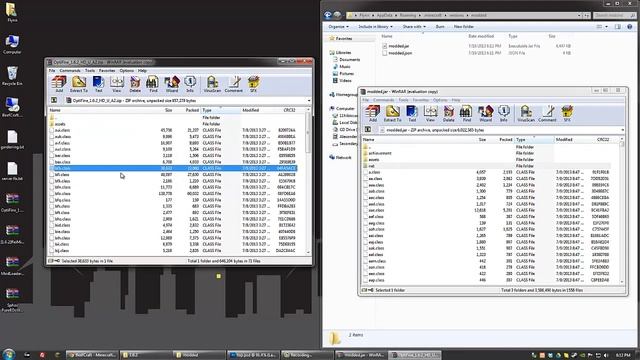Open Explorer change view dropdown arrow
Viewport: 640px width, 360px height.
coord(606,27)
